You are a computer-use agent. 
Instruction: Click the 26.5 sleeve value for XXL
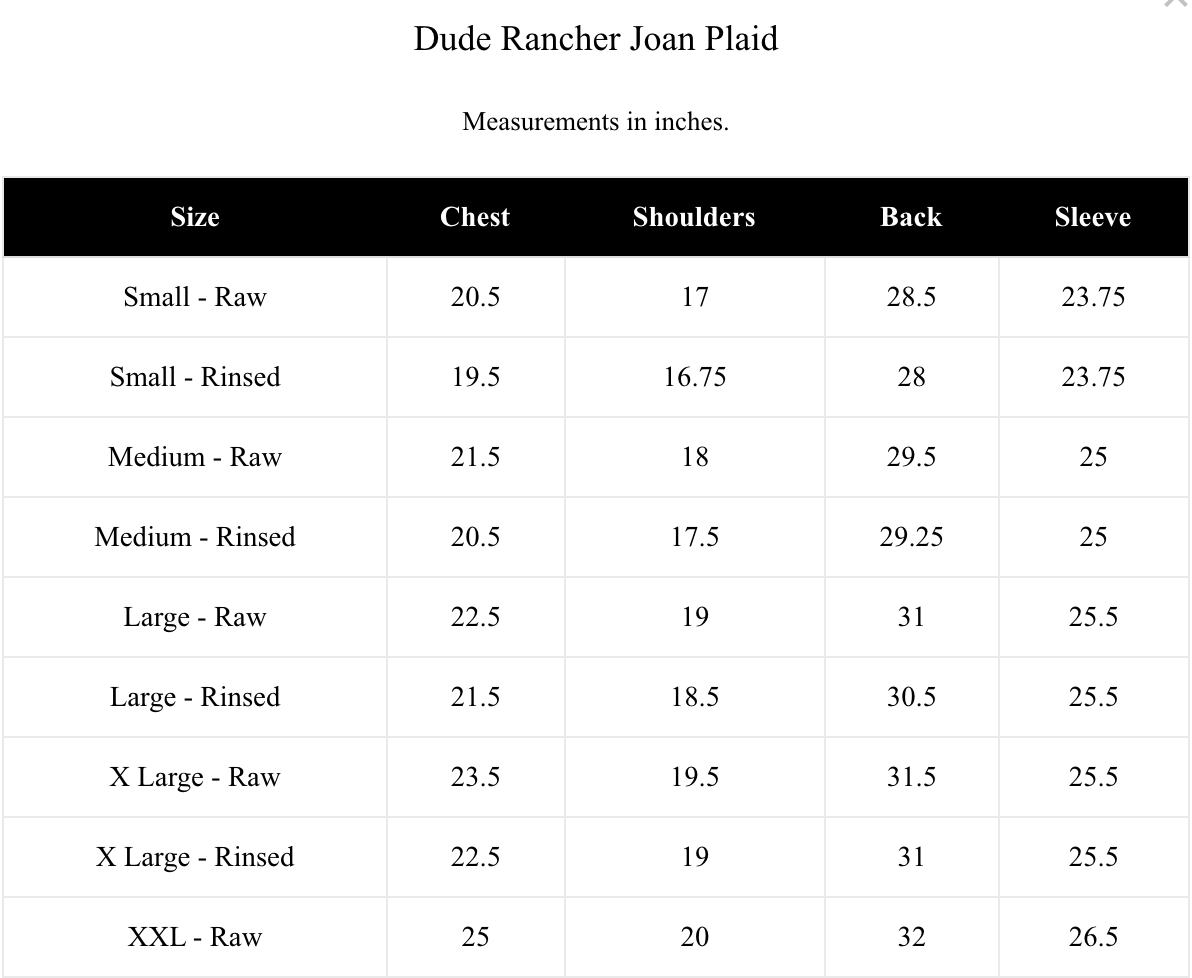(x=1093, y=937)
